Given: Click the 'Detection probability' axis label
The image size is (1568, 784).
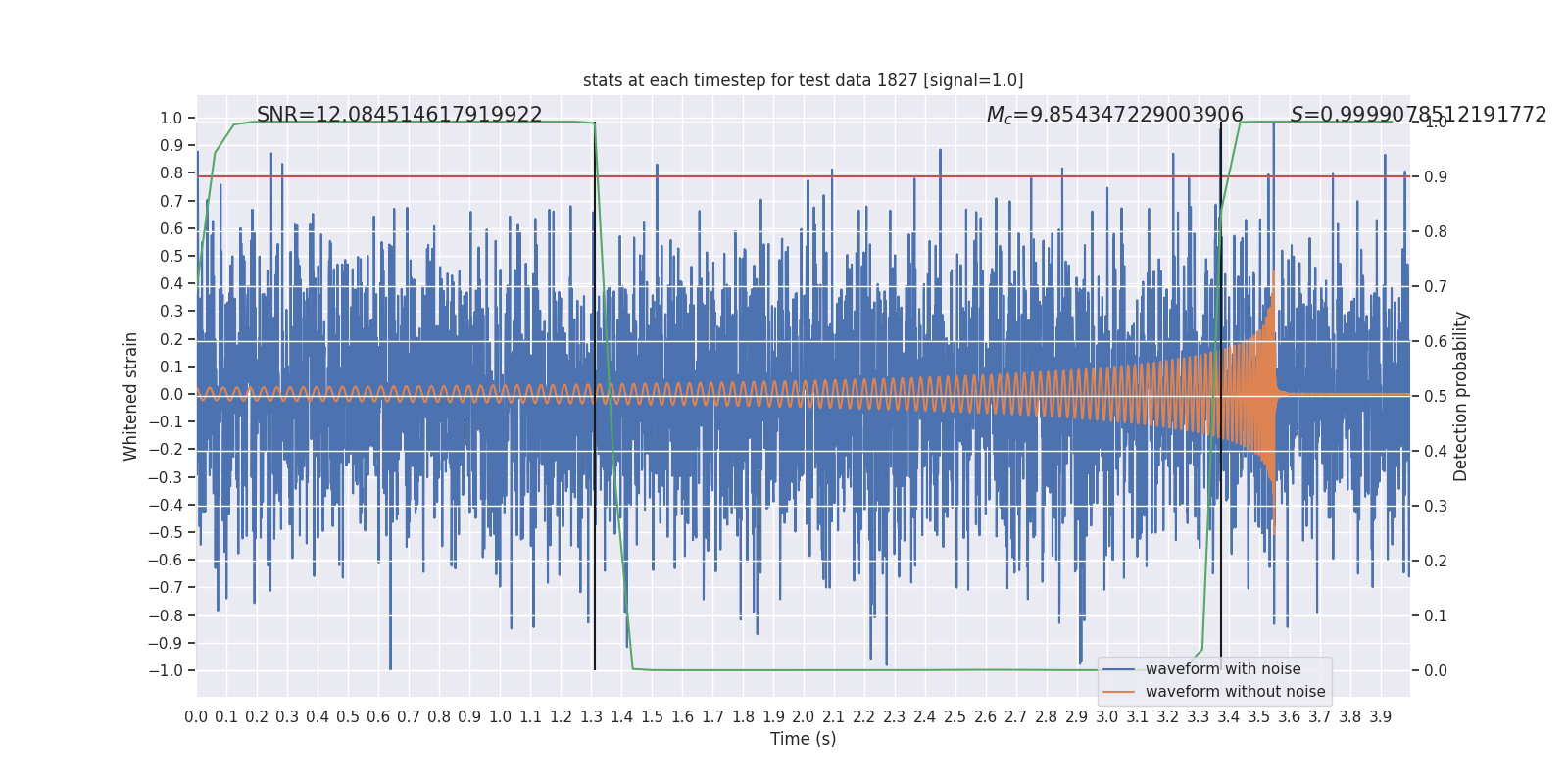Looking at the screenshot, I should point(1461,396).
